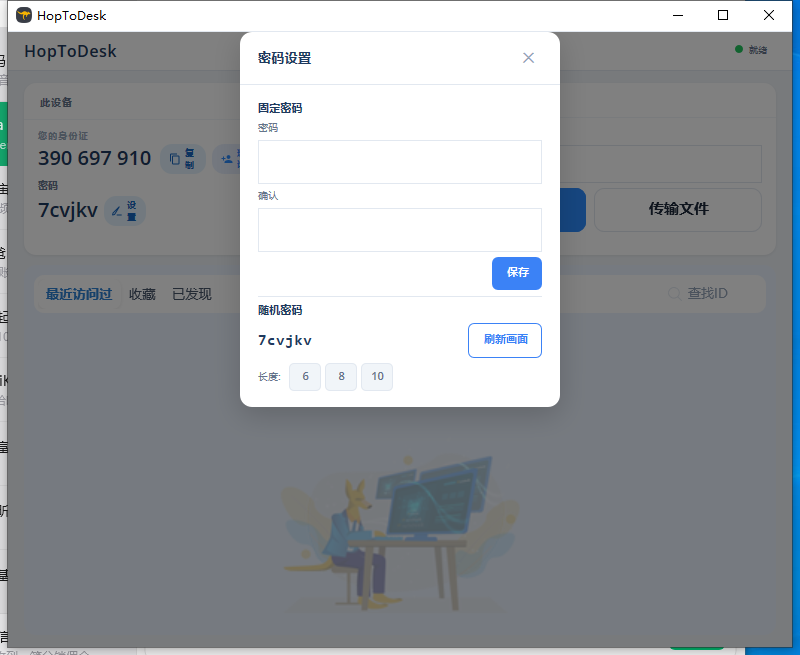Click the HopToDesk header title
Screen dimensions: 800x655
click(70, 51)
